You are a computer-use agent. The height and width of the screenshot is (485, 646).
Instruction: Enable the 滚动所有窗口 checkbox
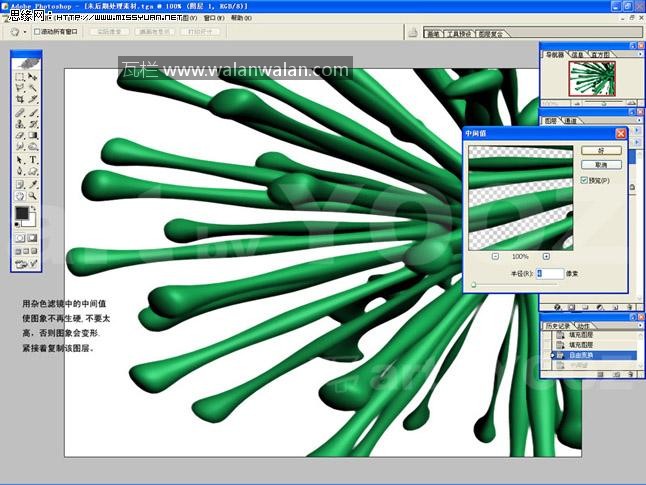(x=37, y=31)
